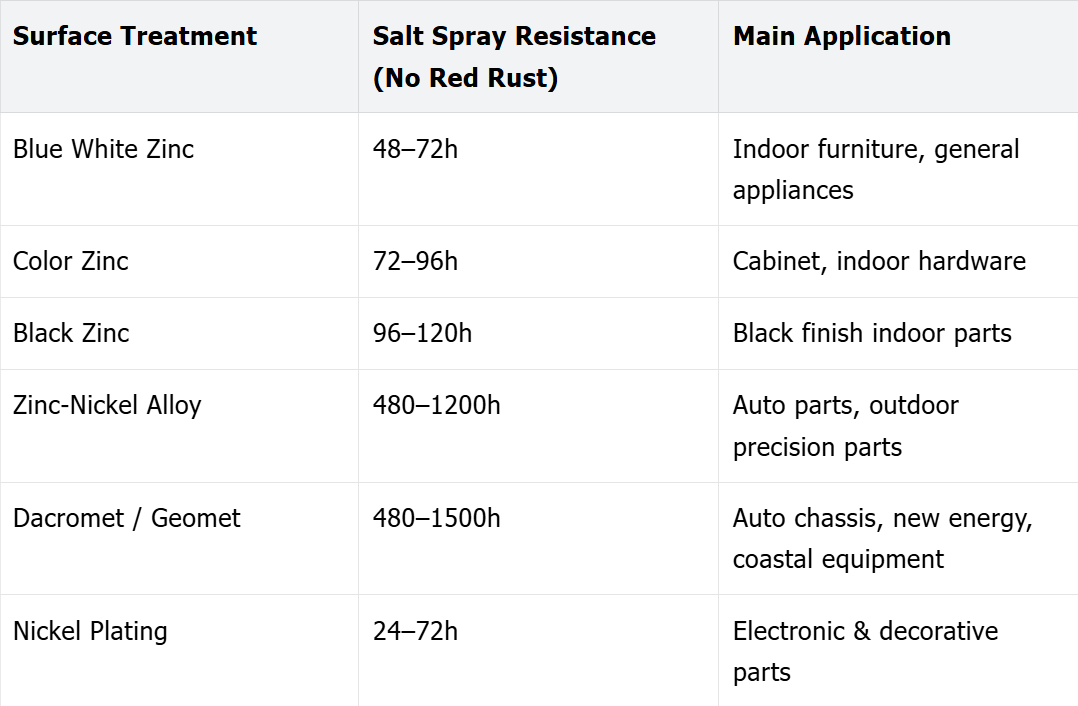Screen dimensions: 1078x706
Task: Select the Cabinet, indoor hardware text
Action: click(879, 261)
